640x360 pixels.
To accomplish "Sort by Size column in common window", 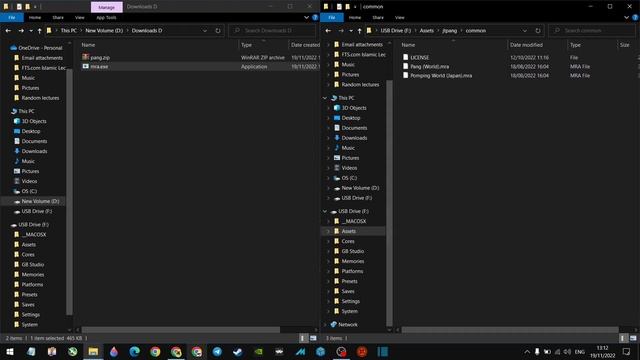I will [624, 45].
